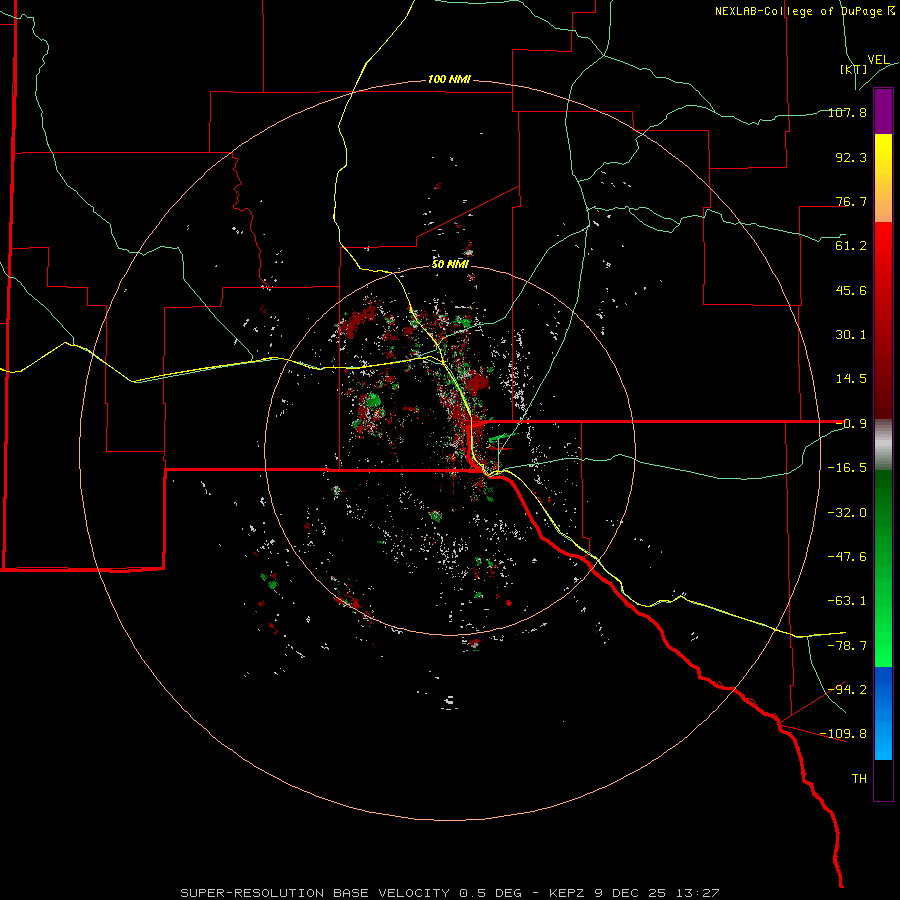Click the TH label on the legend

point(859,779)
